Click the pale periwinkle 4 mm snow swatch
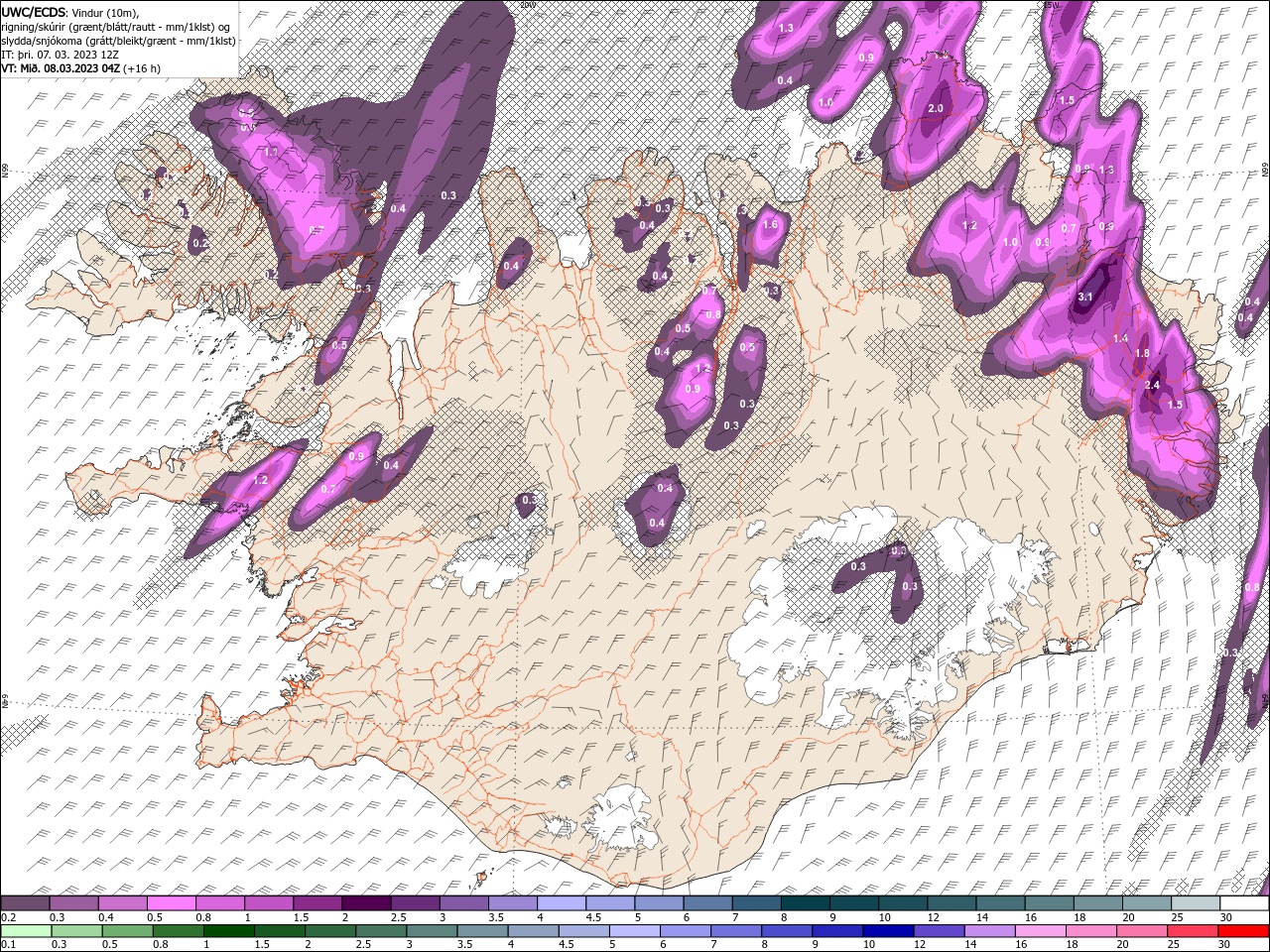The width and height of the screenshot is (1270, 952). (561, 902)
